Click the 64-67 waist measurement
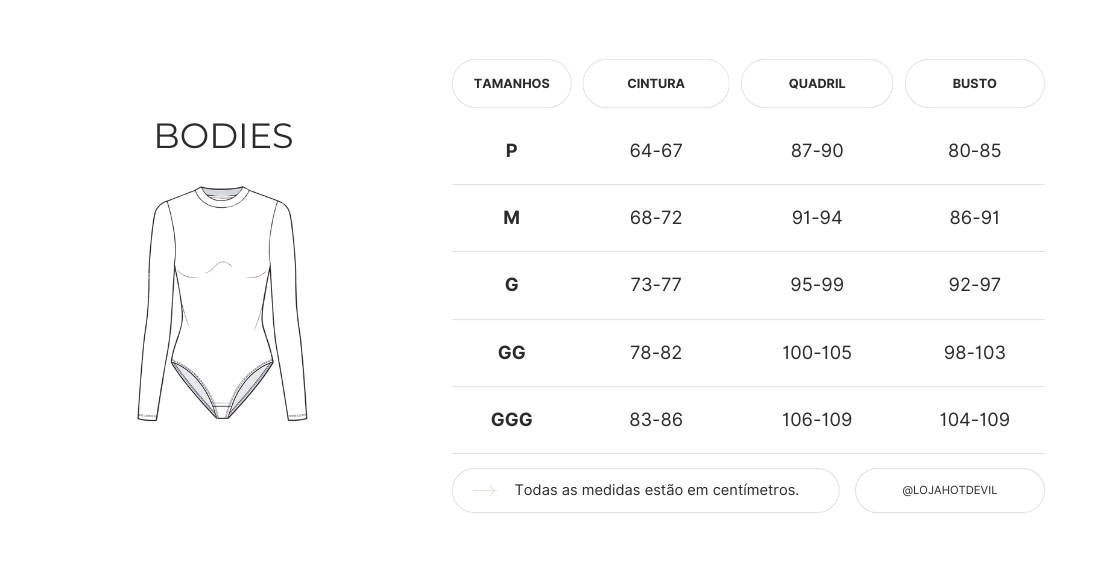The width and height of the screenshot is (1102, 570). coord(656,151)
